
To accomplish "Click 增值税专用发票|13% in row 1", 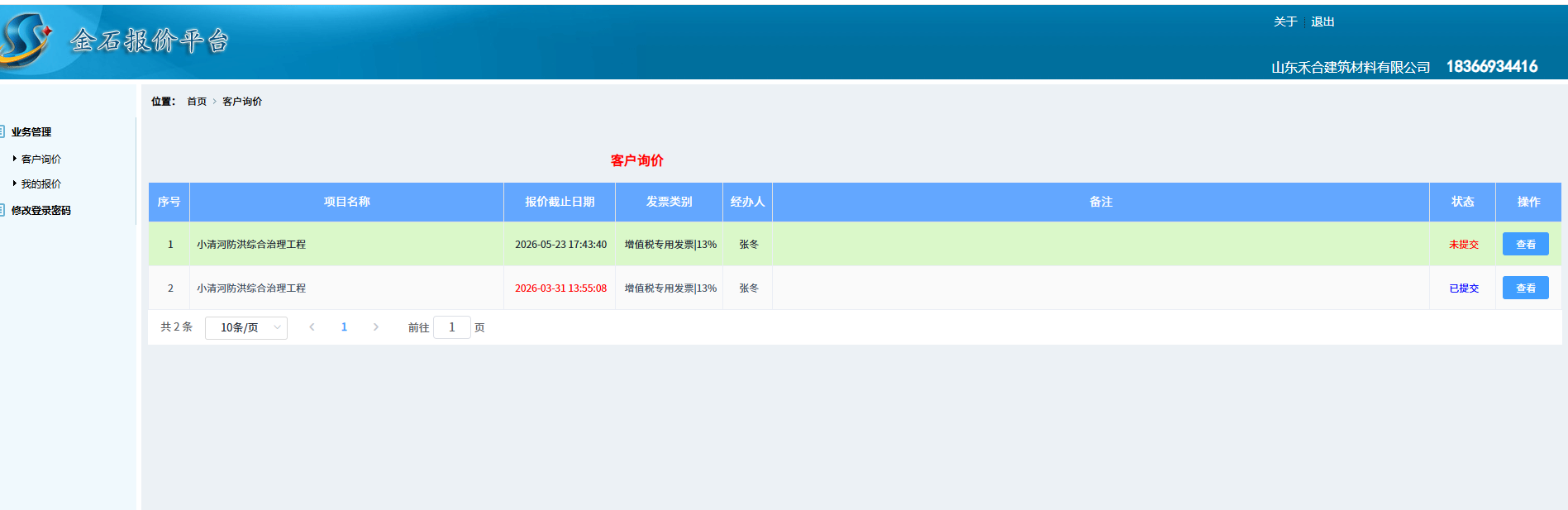I will coord(670,245).
